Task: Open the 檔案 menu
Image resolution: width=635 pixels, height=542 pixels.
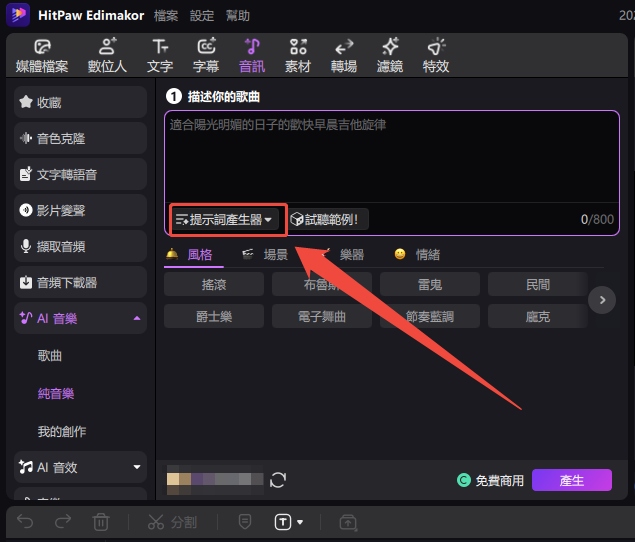Action: 166,16
